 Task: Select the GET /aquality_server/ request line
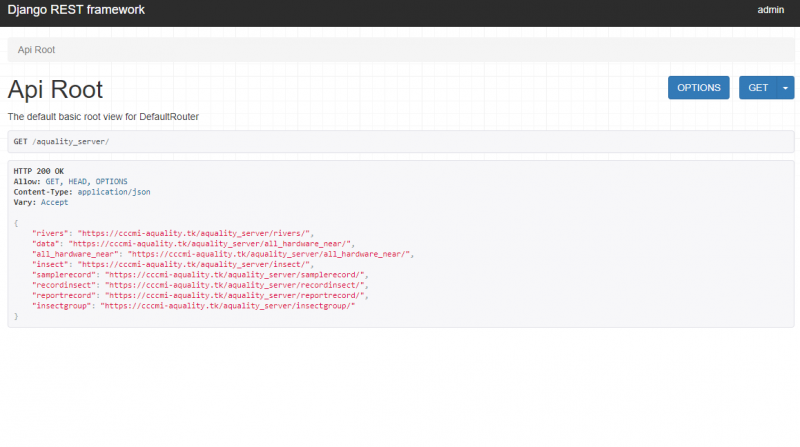[61, 141]
